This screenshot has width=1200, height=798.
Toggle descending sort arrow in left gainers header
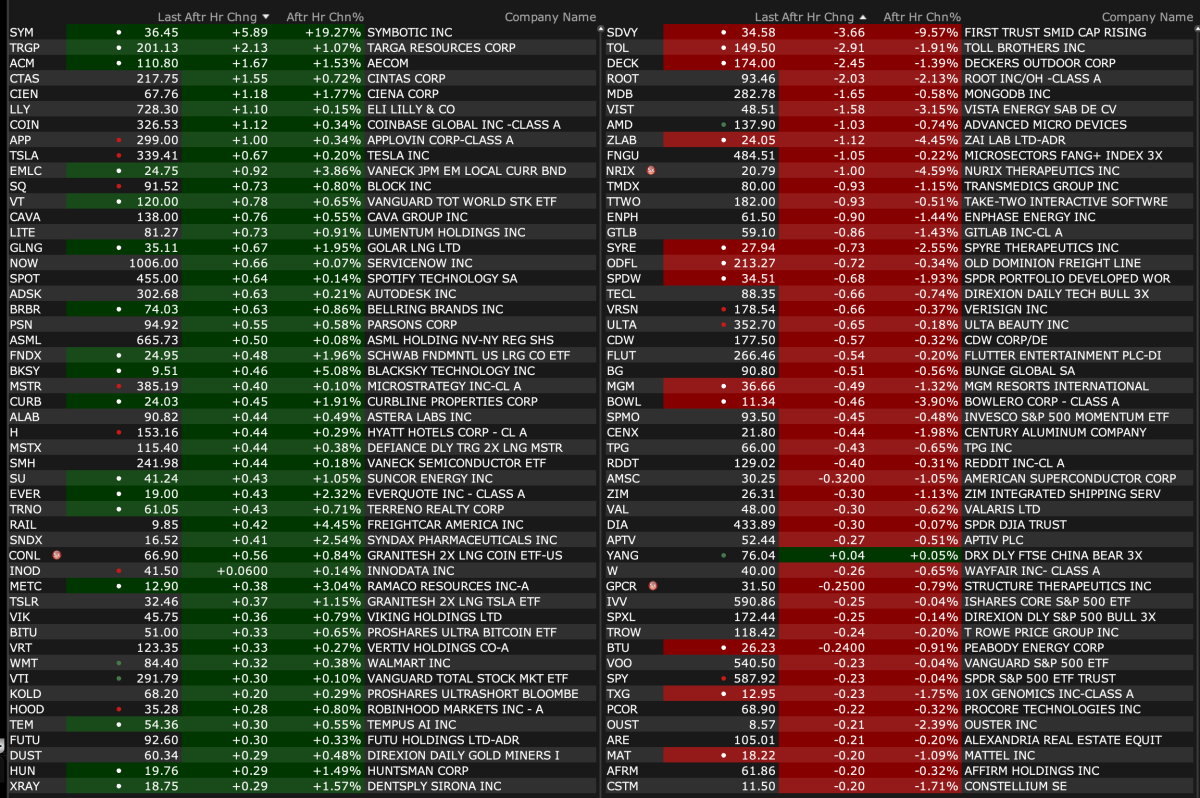coord(265,17)
